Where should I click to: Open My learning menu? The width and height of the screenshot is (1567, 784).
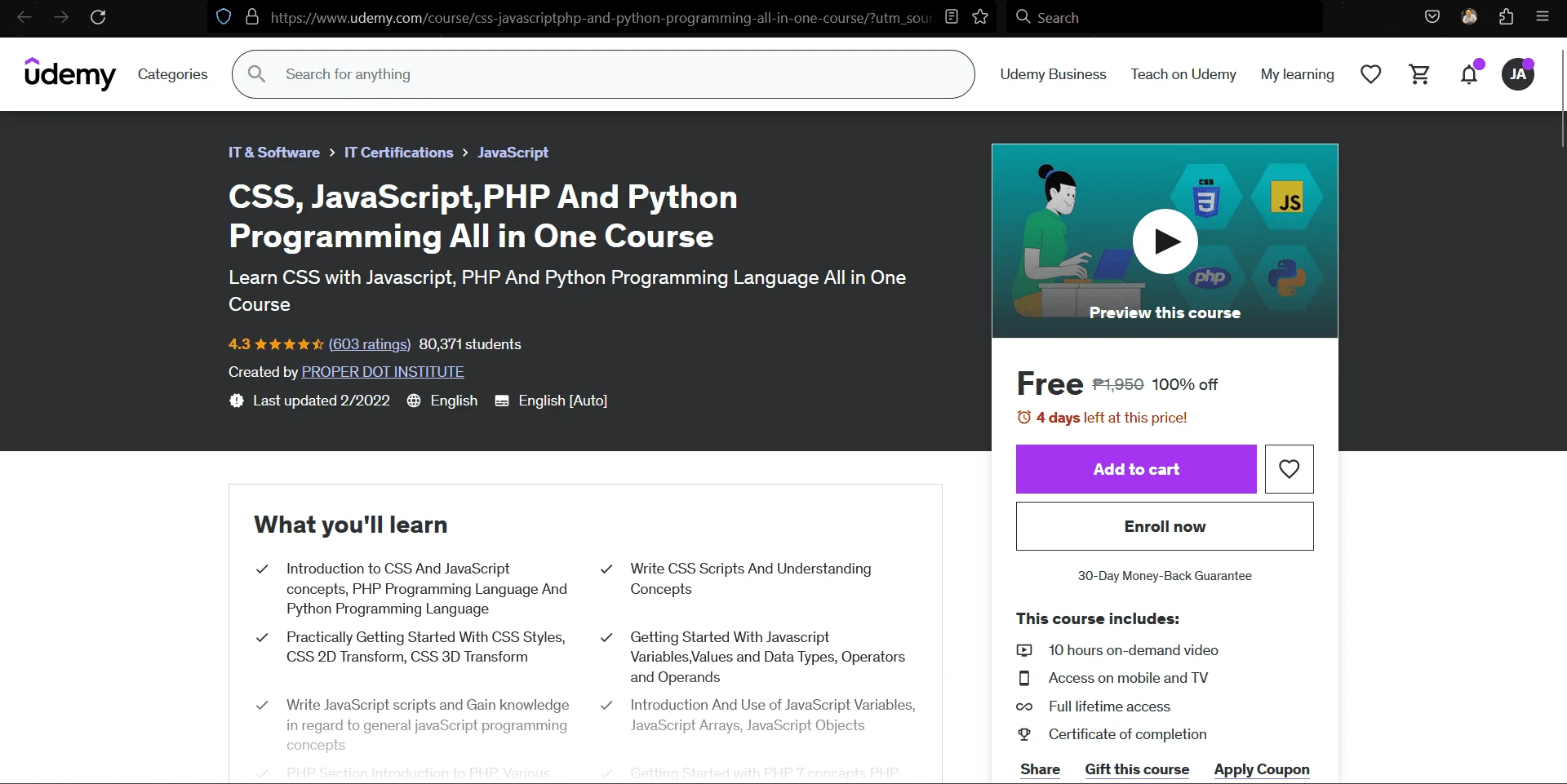(1298, 74)
